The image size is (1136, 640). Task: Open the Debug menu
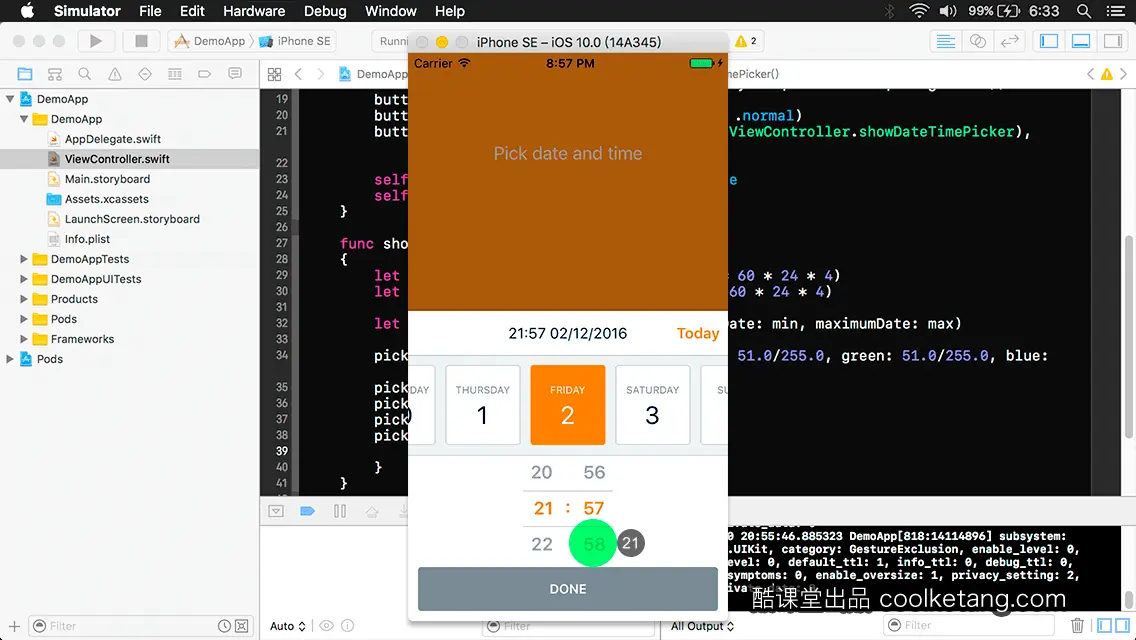[325, 11]
